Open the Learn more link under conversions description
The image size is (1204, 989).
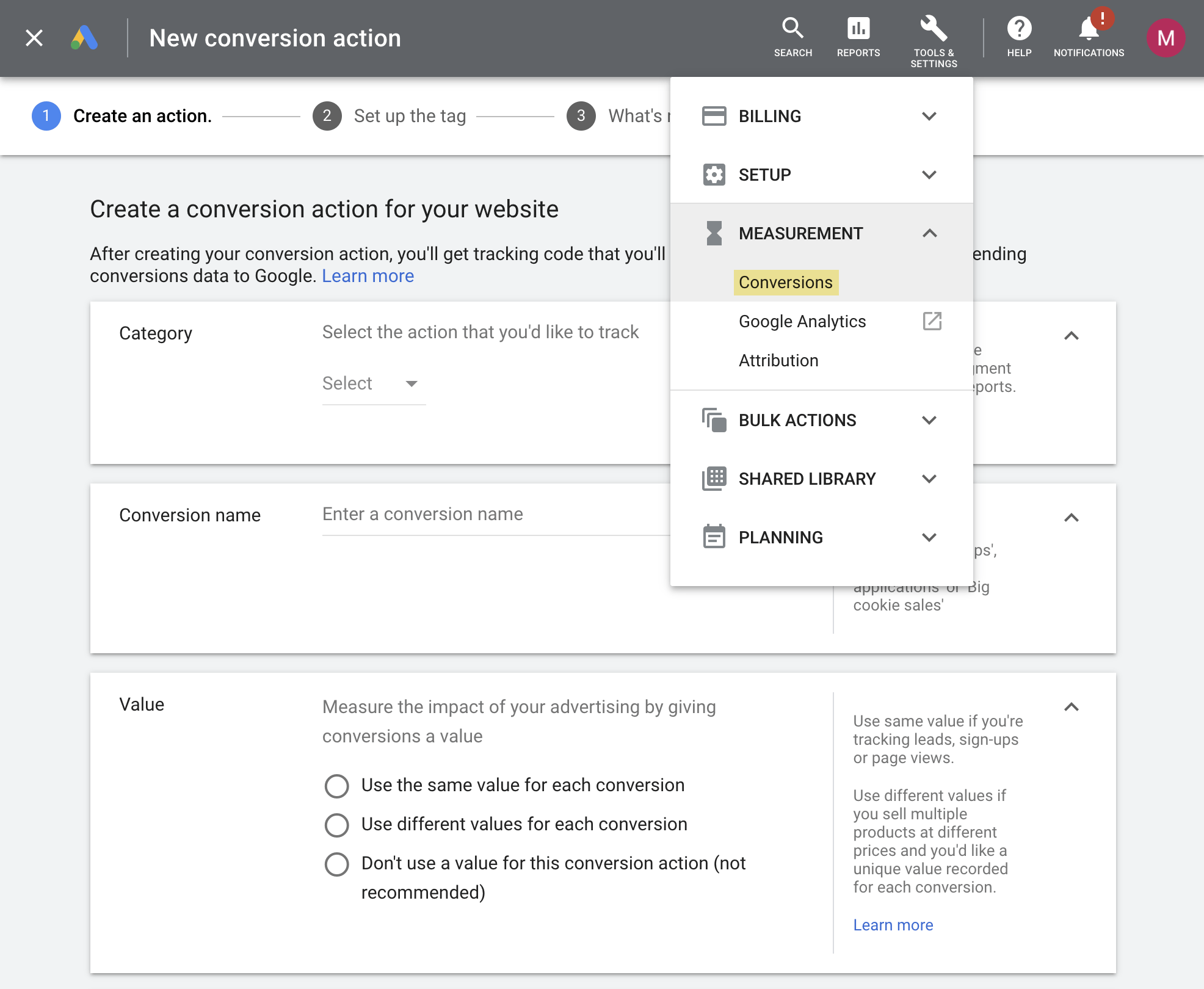tap(368, 276)
